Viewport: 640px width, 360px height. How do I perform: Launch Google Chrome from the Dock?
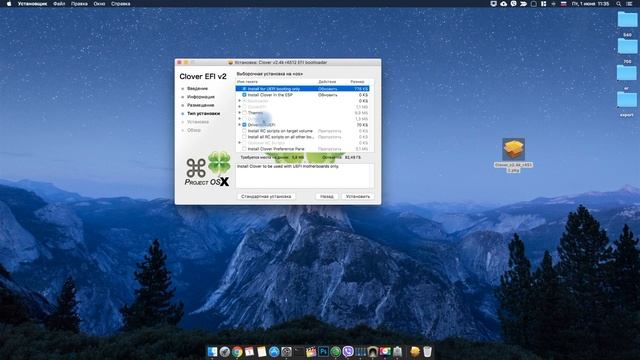coord(237,351)
